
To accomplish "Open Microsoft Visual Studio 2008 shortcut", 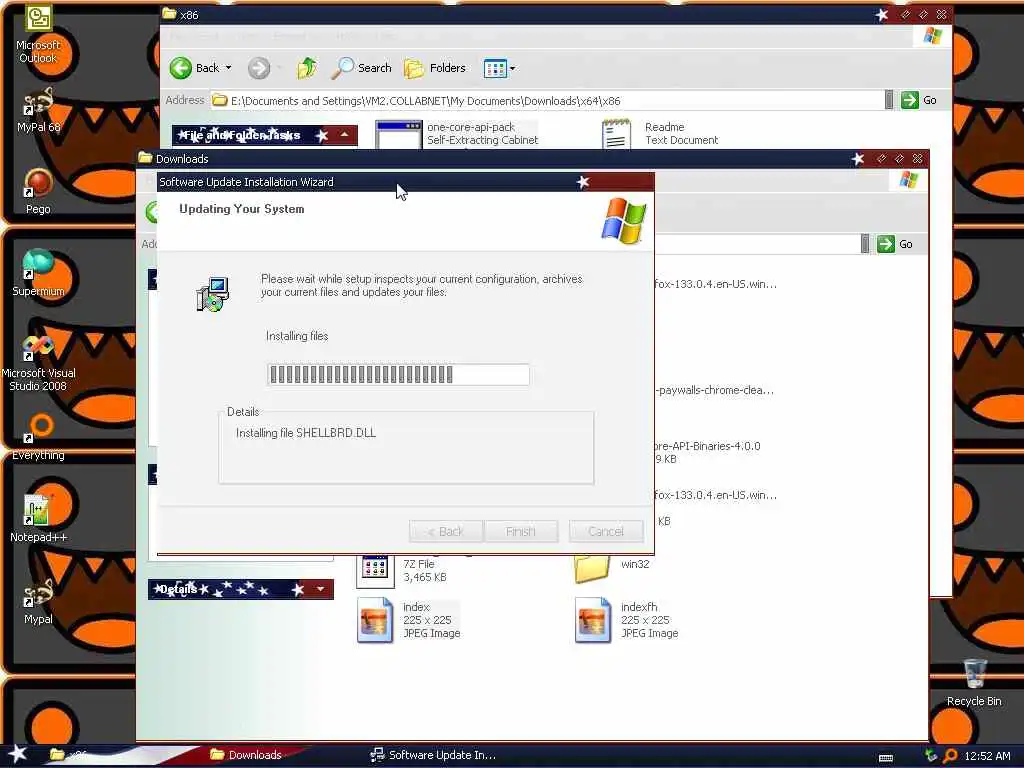I will (x=38, y=362).
